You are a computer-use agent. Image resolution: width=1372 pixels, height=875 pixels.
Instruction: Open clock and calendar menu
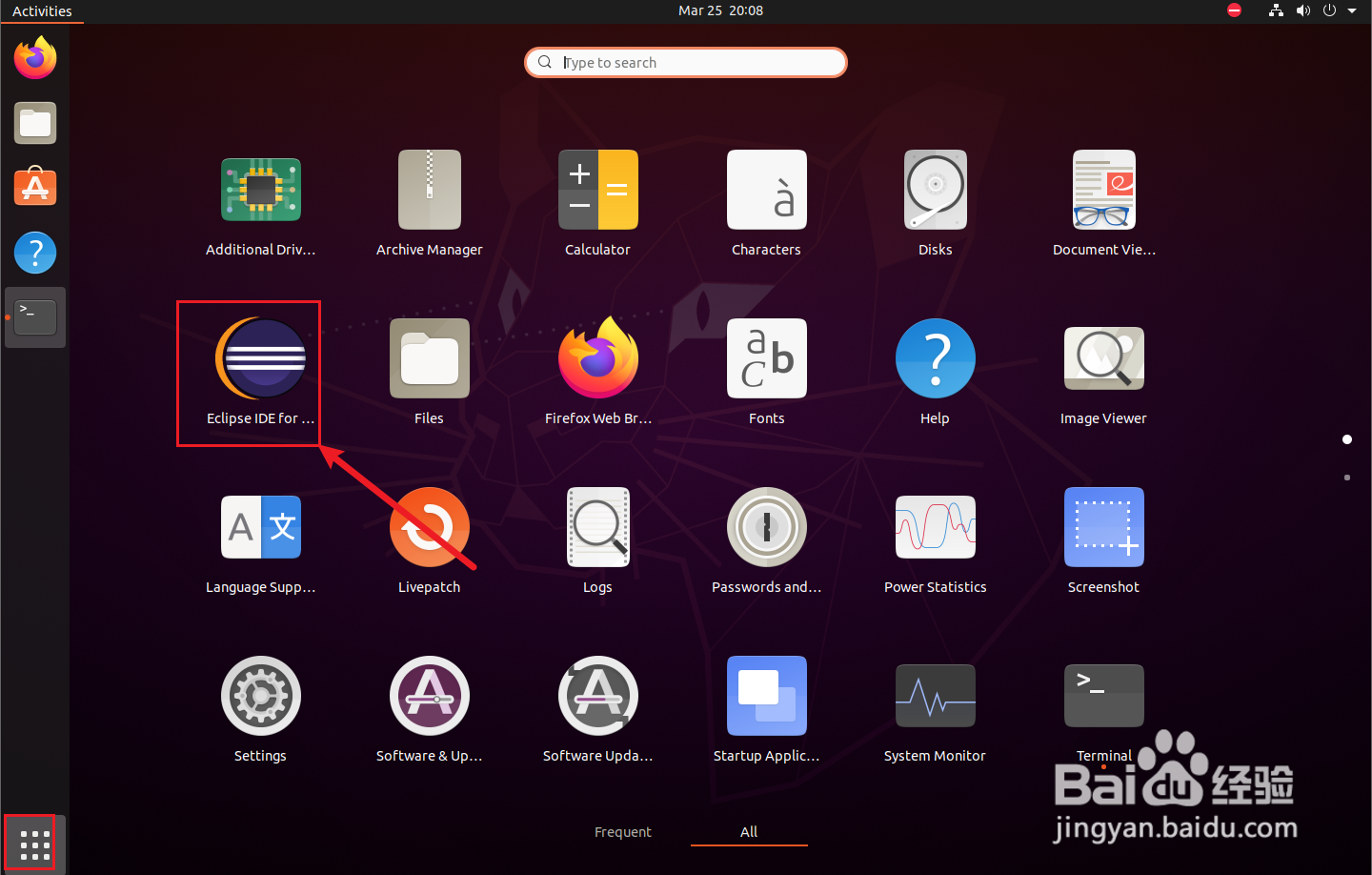(720, 10)
